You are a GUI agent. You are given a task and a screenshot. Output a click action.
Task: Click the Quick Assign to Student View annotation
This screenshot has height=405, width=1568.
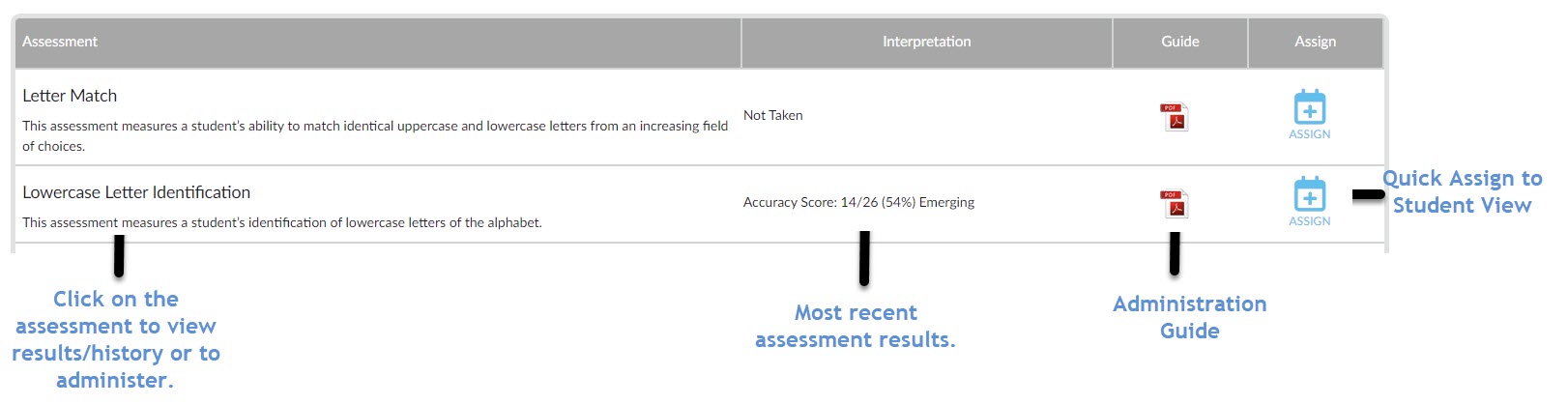point(1463,191)
